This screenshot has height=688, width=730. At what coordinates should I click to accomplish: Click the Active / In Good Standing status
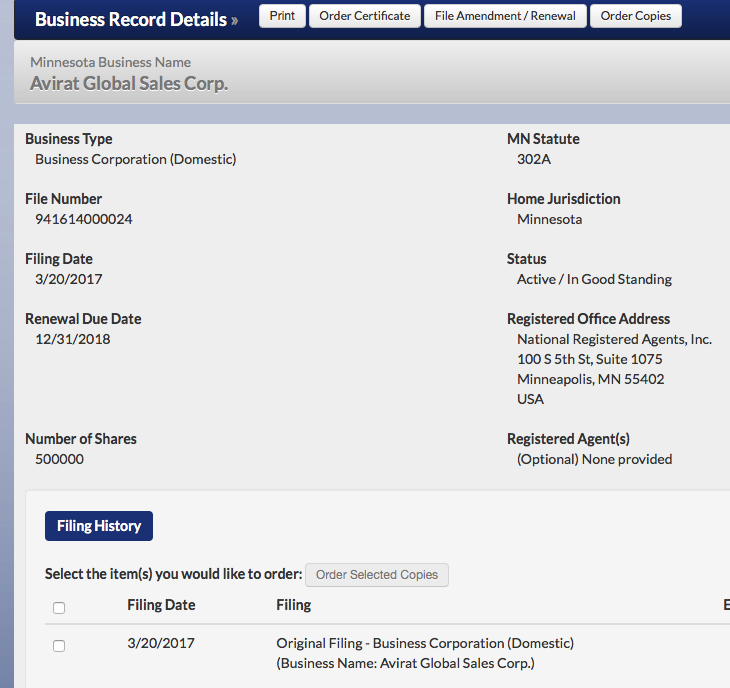point(594,279)
